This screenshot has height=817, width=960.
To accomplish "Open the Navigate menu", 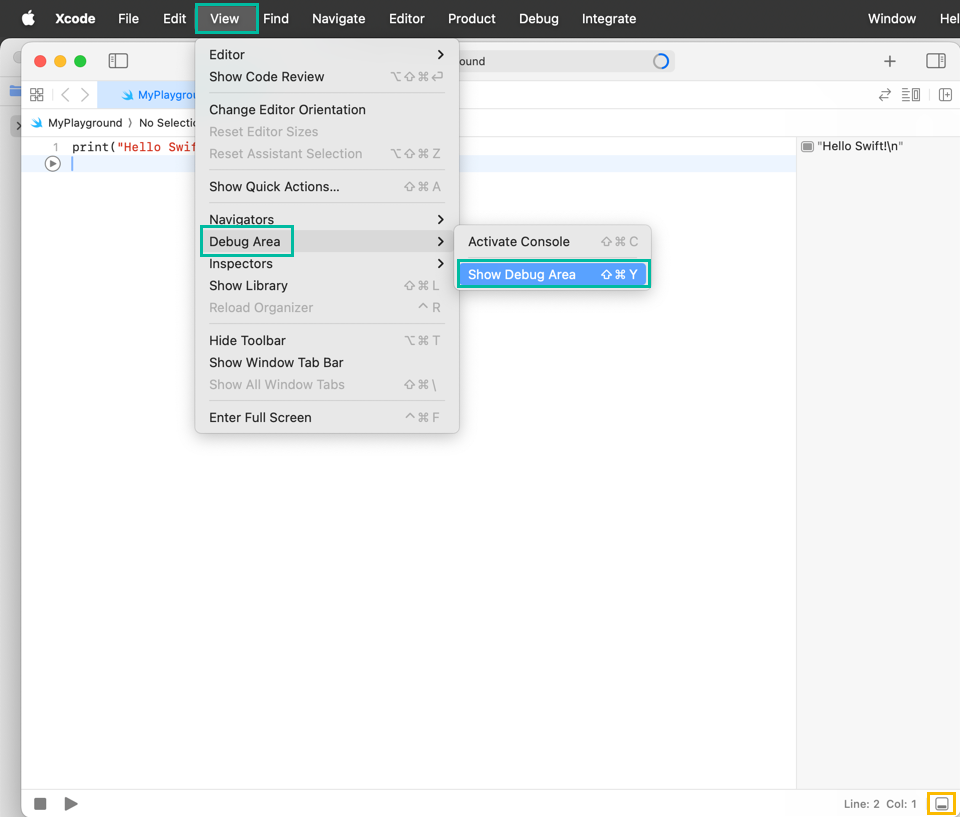I will click(339, 18).
